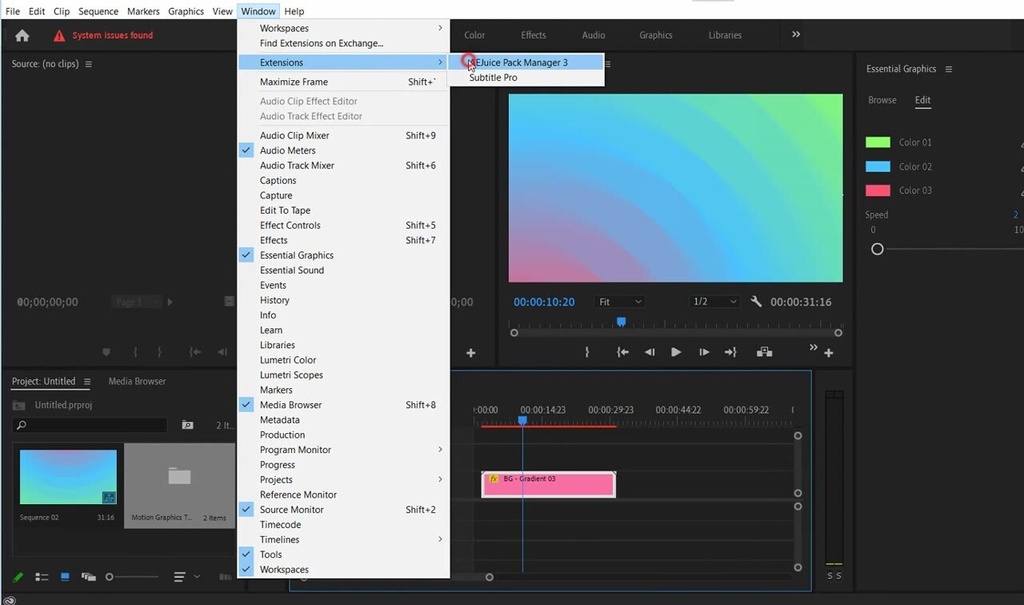Switch Project panel to Icon view
Viewport: 1024px width, 605px height.
click(65, 577)
